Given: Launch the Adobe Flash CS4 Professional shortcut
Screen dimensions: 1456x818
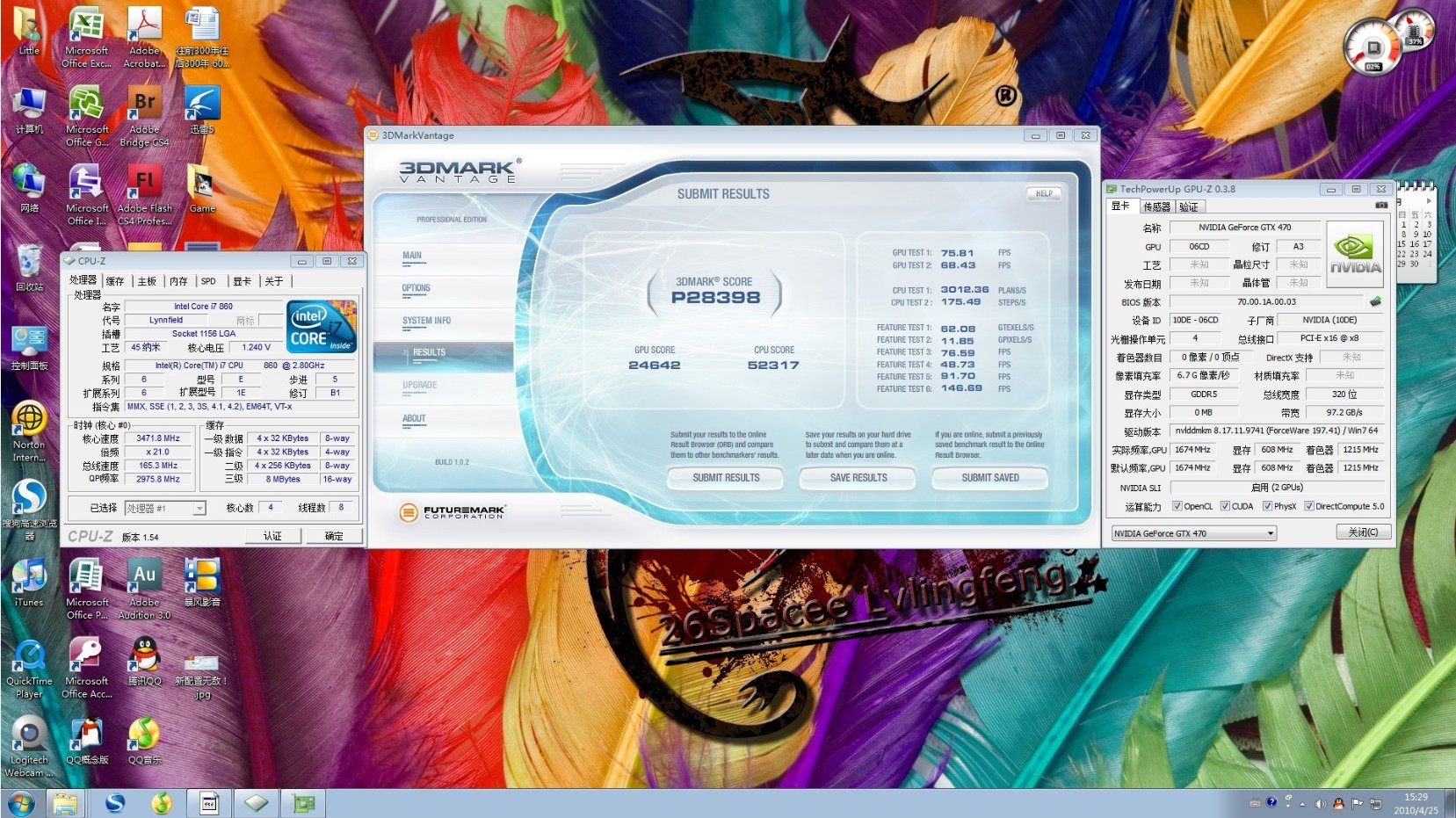Looking at the screenshot, I should coord(144,195).
